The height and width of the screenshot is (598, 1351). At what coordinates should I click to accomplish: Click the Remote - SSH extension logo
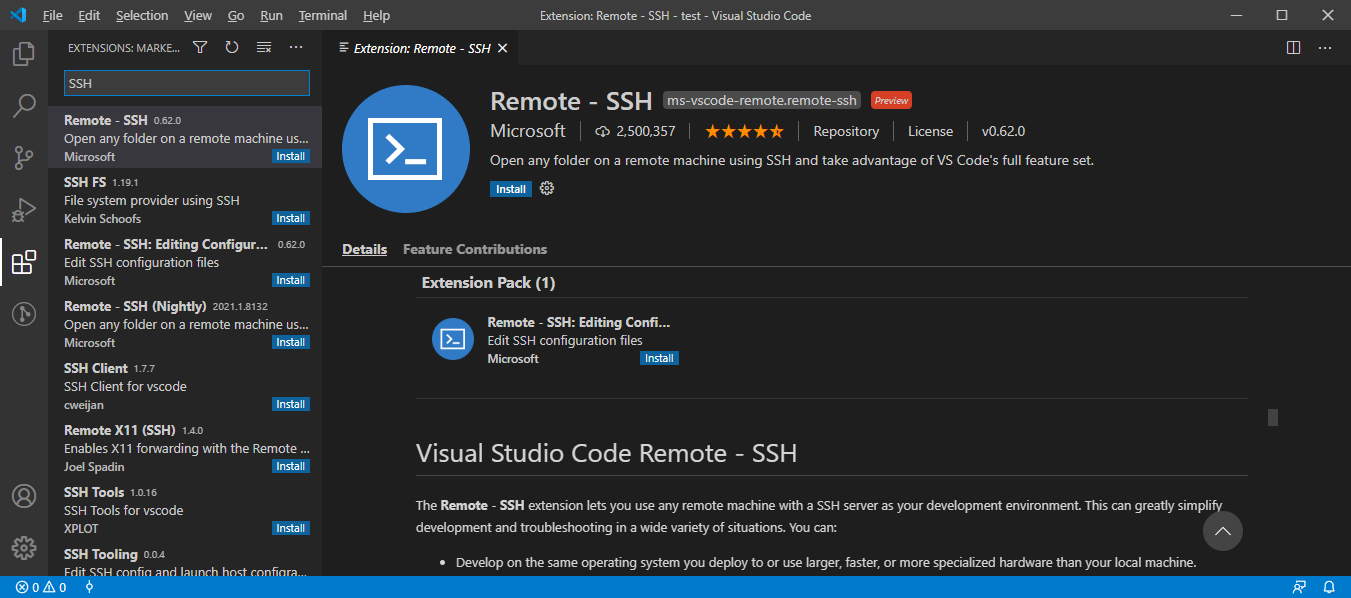tap(406, 149)
